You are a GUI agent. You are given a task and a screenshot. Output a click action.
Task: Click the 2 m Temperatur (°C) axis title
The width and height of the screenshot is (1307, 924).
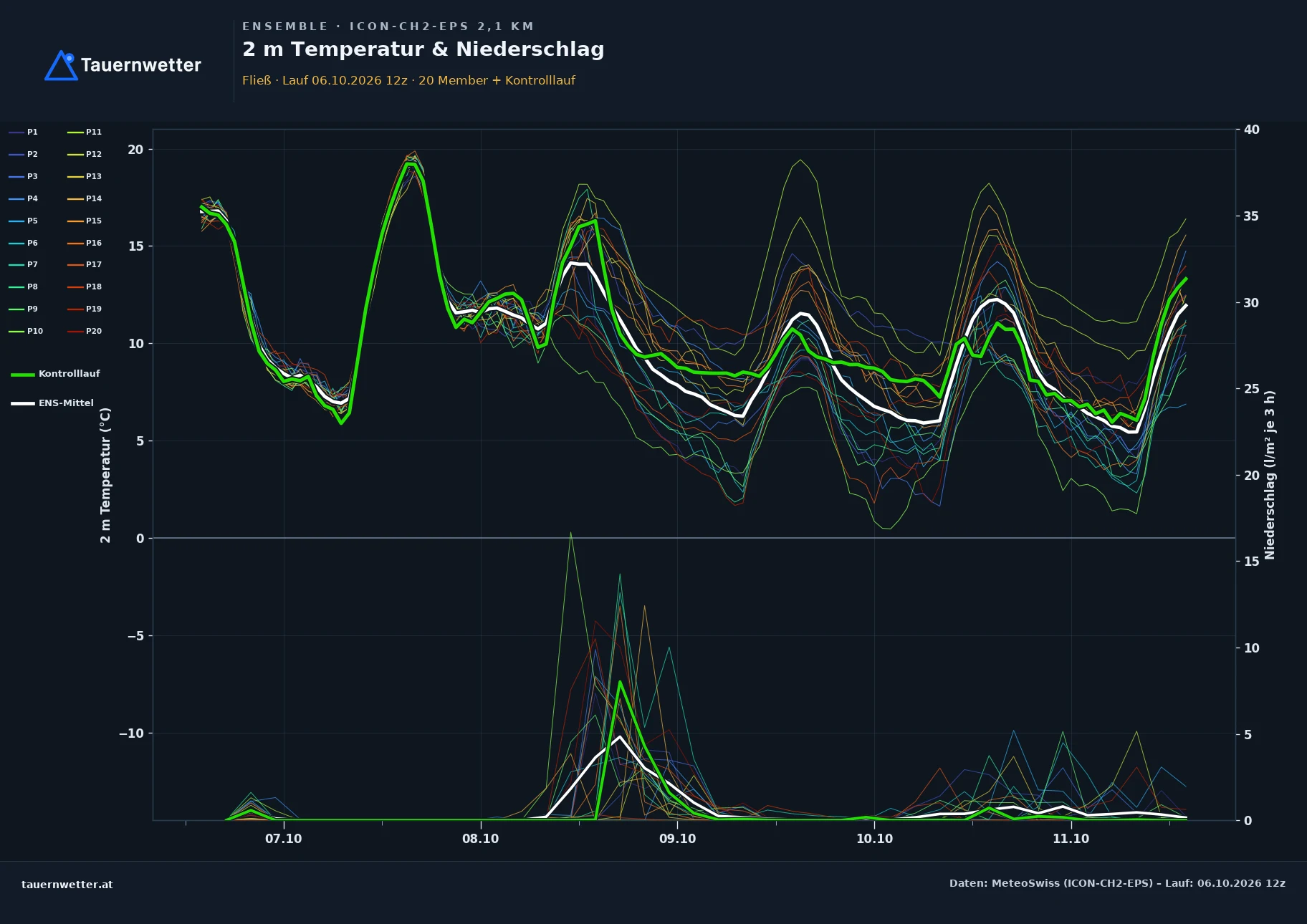click(x=105, y=475)
